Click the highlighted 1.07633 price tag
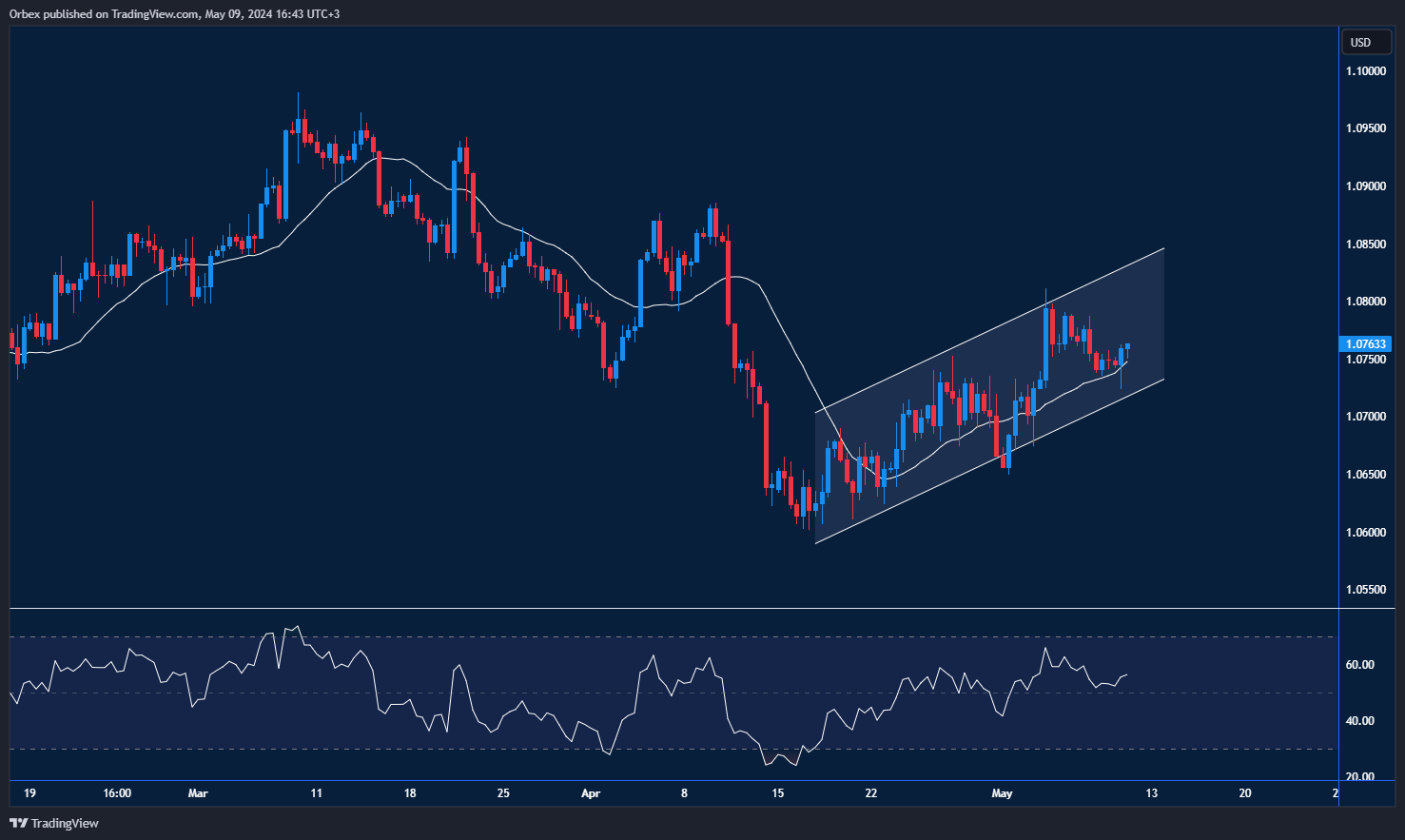 pos(1366,343)
